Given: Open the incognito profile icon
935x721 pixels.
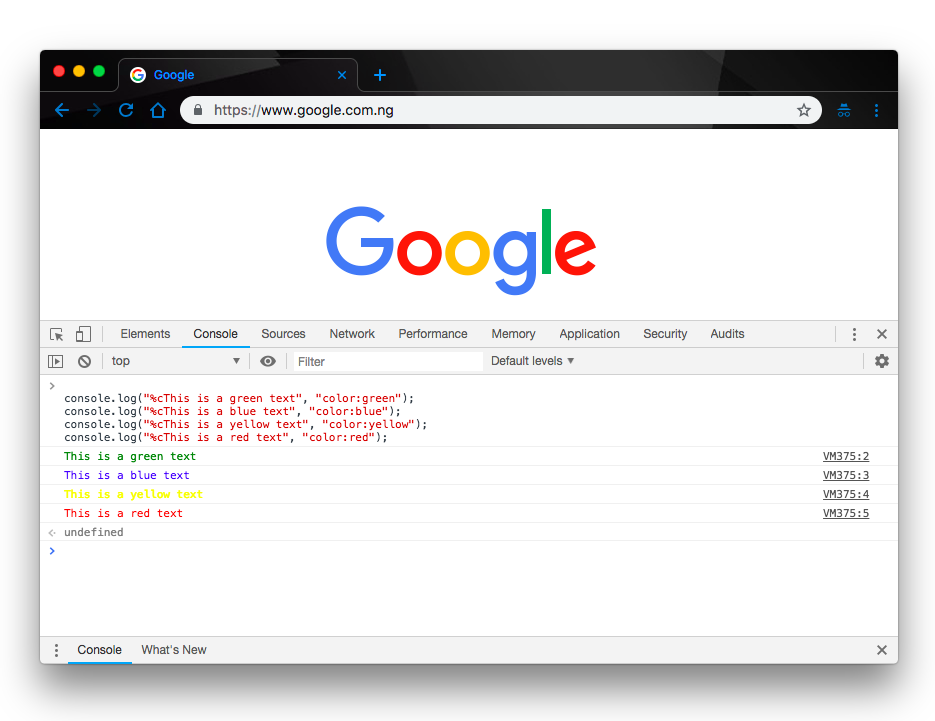Looking at the screenshot, I should tap(844, 110).
